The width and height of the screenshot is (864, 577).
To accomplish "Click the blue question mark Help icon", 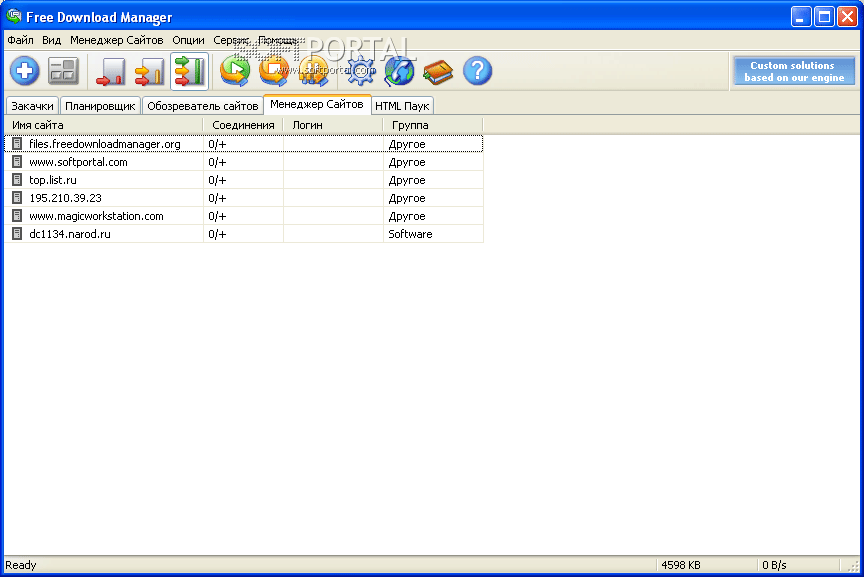I will [477, 71].
